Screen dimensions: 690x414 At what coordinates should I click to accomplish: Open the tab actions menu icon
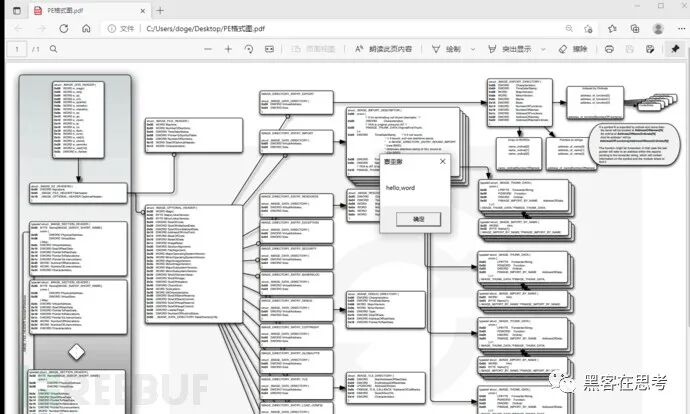point(17,10)
